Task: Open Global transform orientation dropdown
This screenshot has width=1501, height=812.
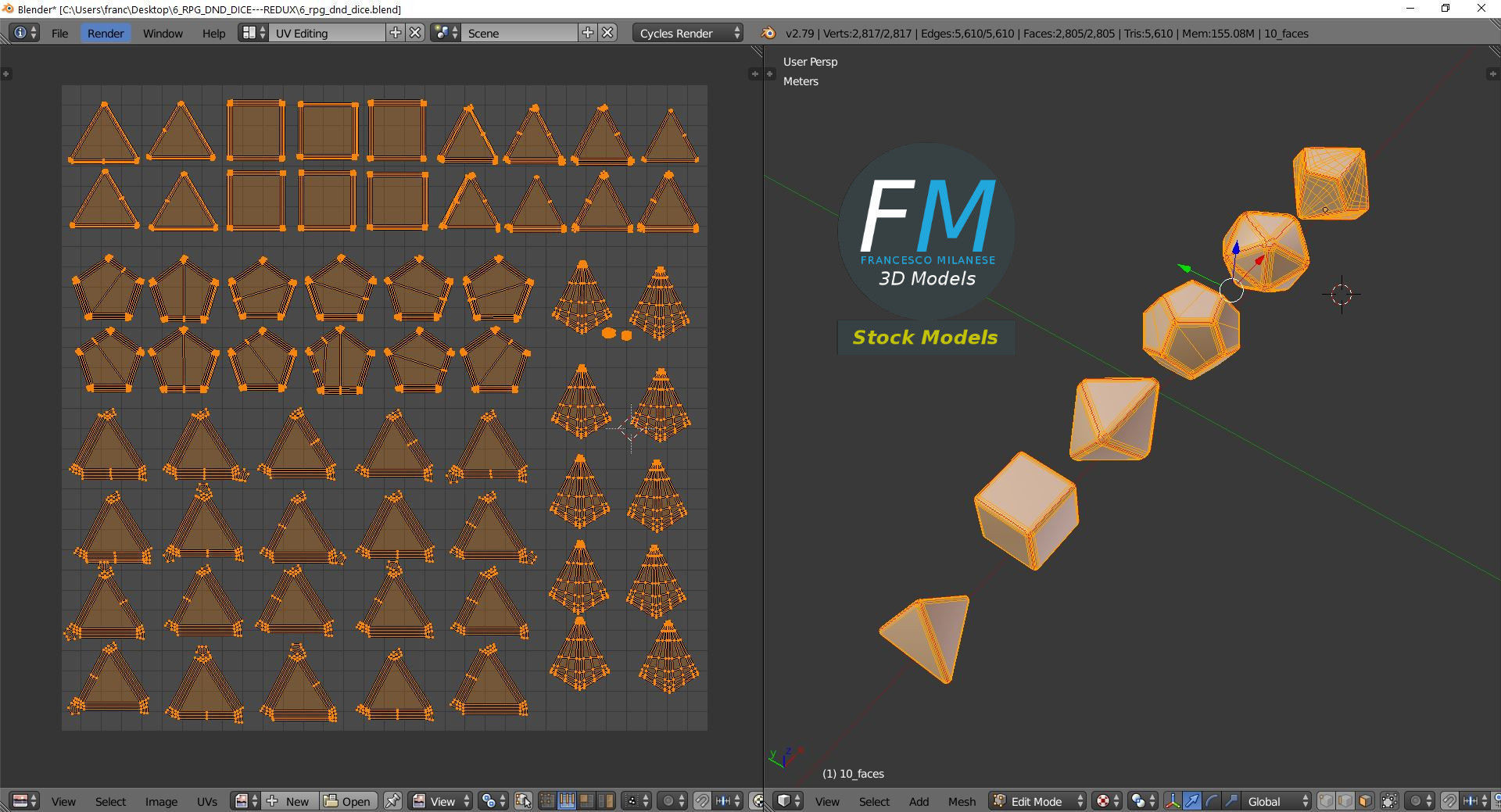Action: [x=1277, y=801]
